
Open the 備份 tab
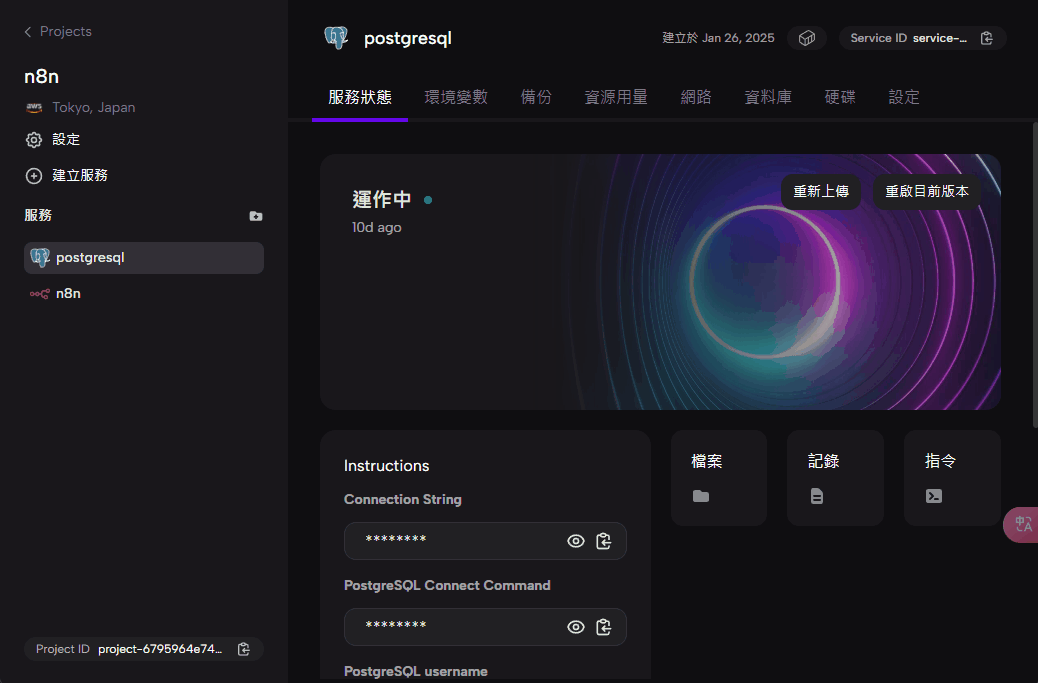point(536,97)
